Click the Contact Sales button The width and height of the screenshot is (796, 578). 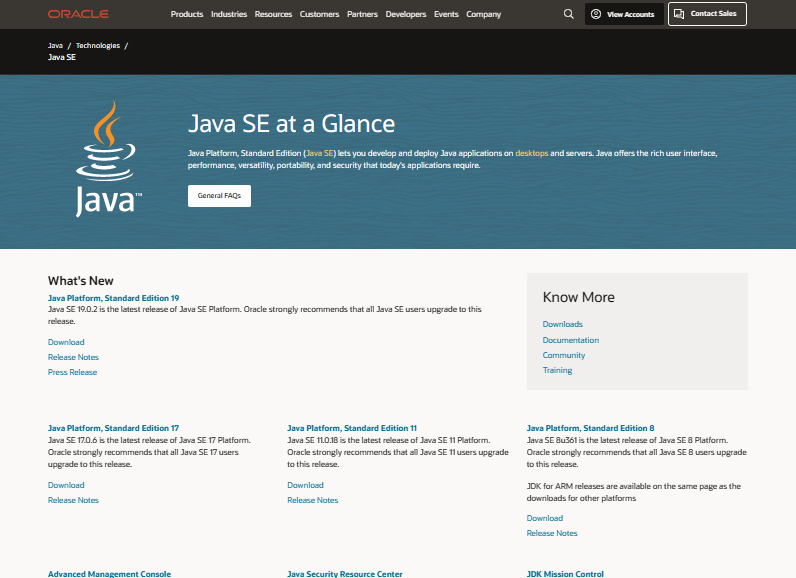[x=707, y=14]
